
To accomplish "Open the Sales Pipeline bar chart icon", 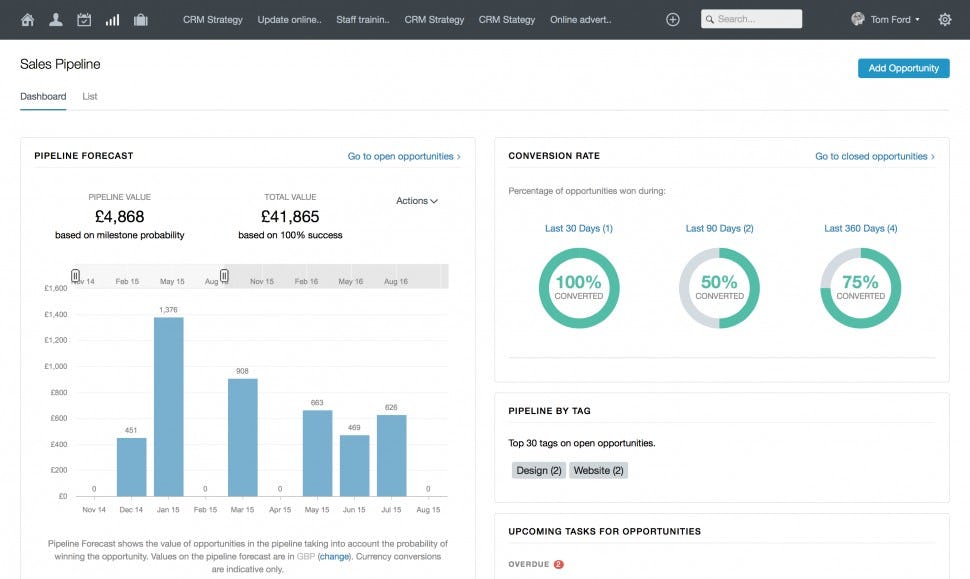I will coord(112,20).
